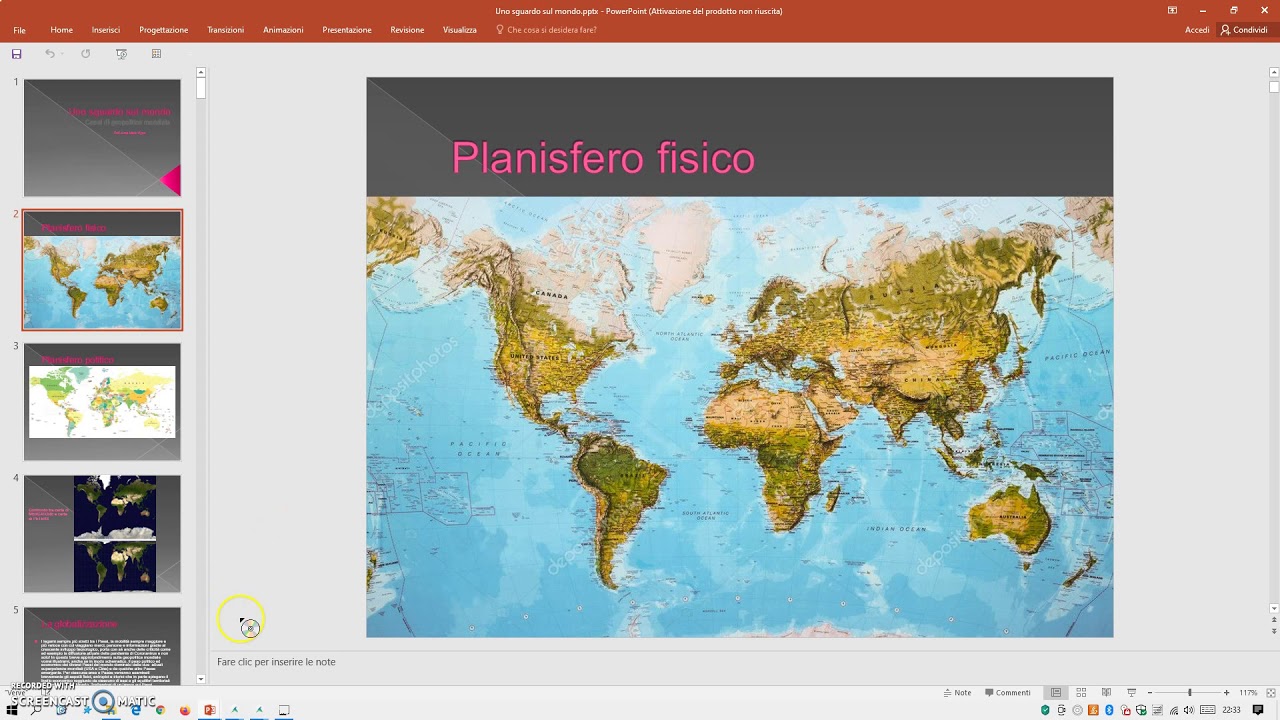The width and height of the screenshot is (1280, 720).
Task: Click the zoom slider handle
Action: pyautogui.click(x=1190, y=692)
